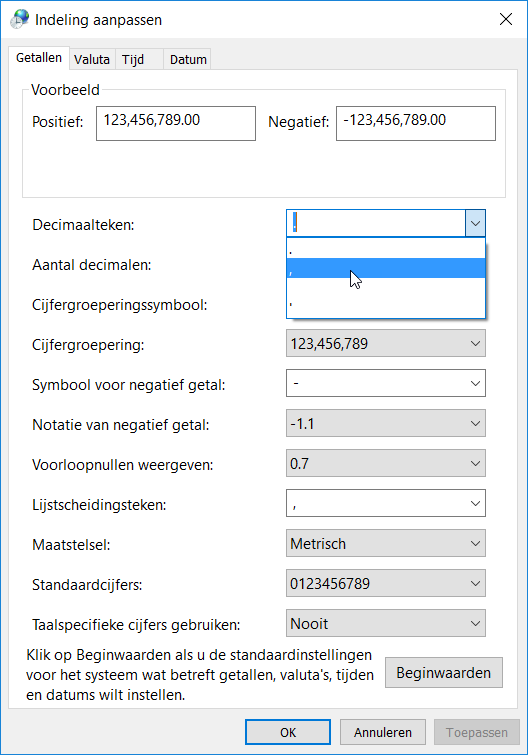Screen dimensions: 528x755
Task: Expand the Cijfergroepering dropdown
Action: point(386,343)
